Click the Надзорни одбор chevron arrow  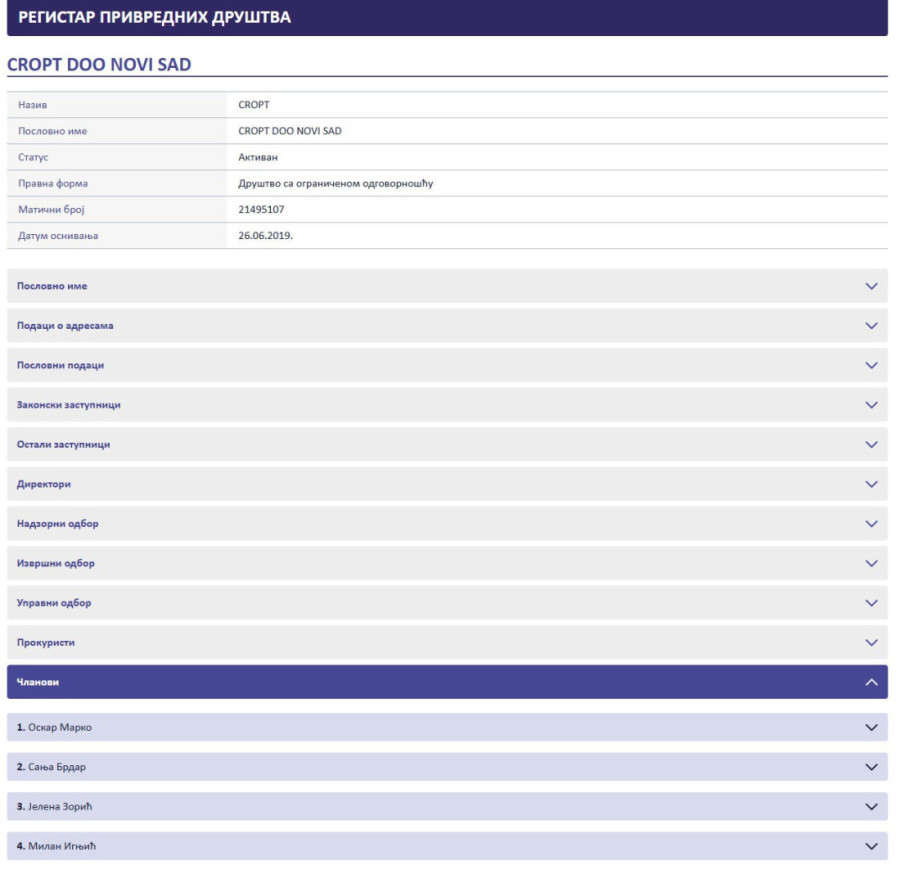click(x=871, y=524)
